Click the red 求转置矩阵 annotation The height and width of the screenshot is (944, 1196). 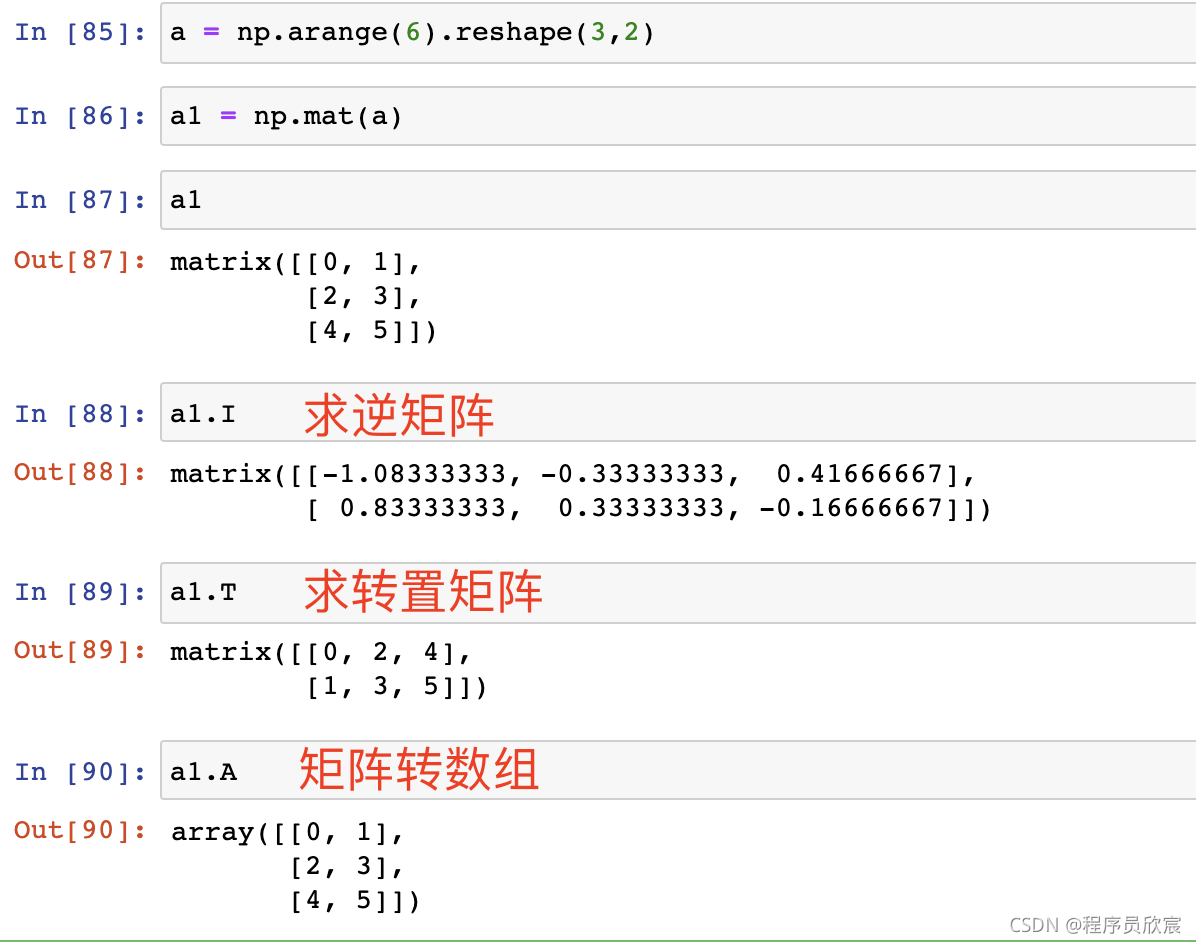(x=423, y=593)
